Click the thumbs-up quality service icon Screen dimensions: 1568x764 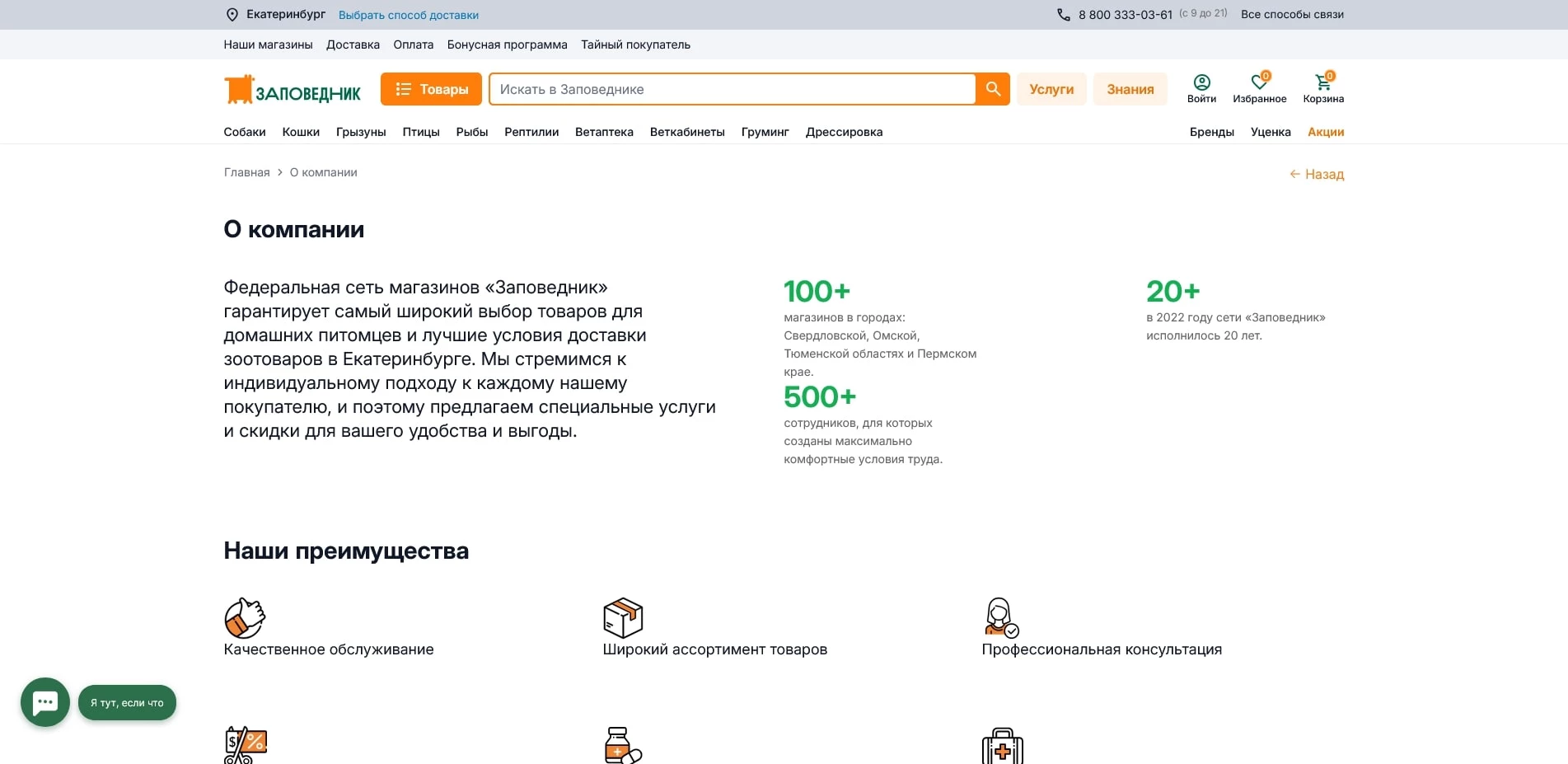245,617
